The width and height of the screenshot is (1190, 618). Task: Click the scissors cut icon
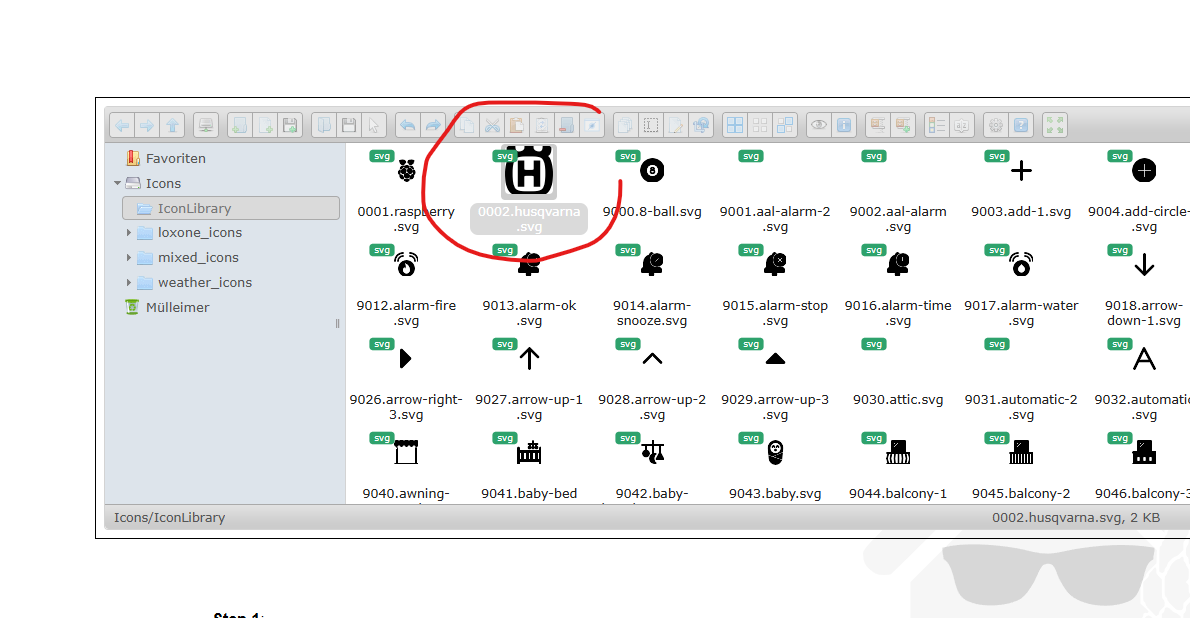click(492, 125)
